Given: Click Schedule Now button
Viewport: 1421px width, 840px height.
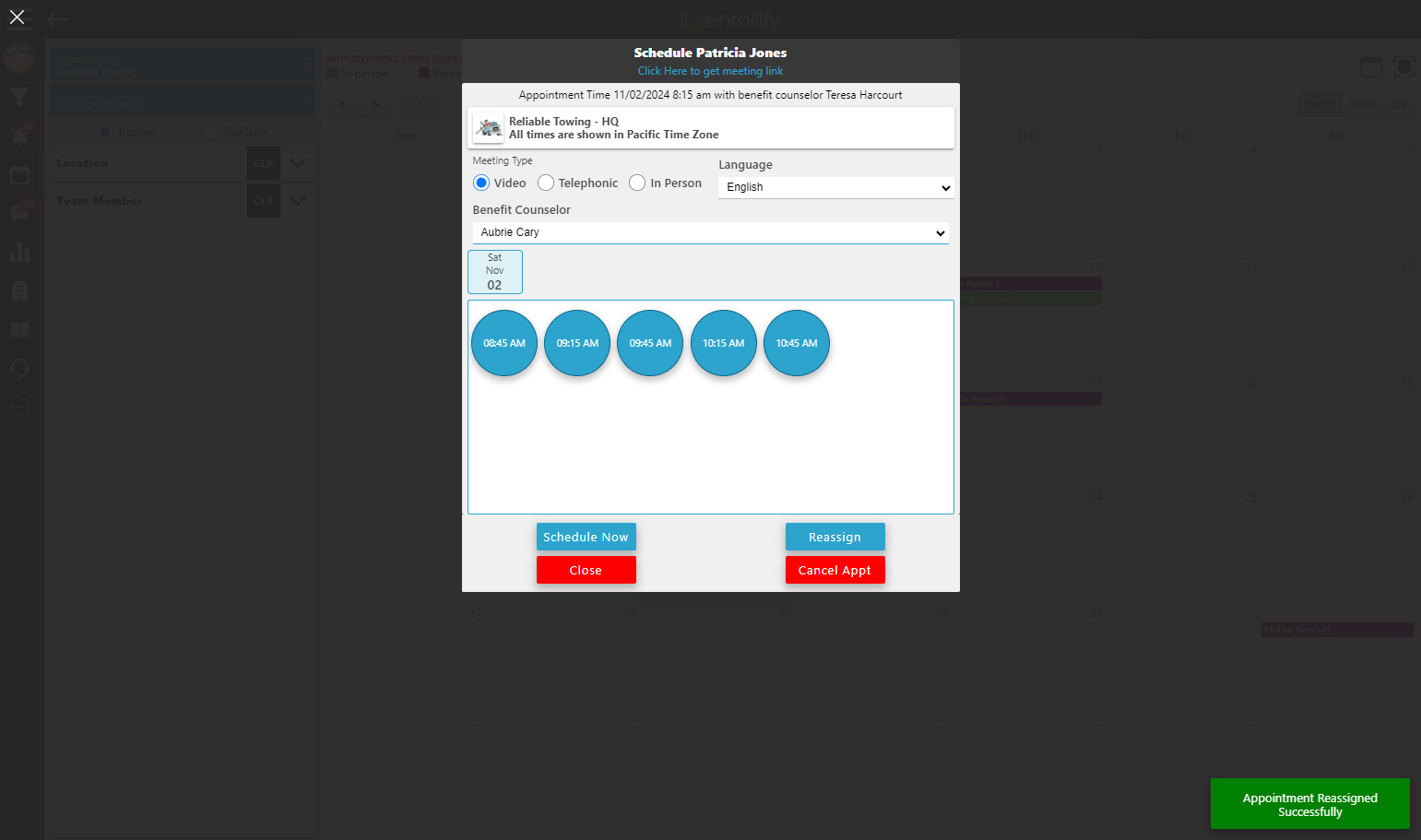Looking at the screenshot, I should pyautogui.click(x=586, y=537).
